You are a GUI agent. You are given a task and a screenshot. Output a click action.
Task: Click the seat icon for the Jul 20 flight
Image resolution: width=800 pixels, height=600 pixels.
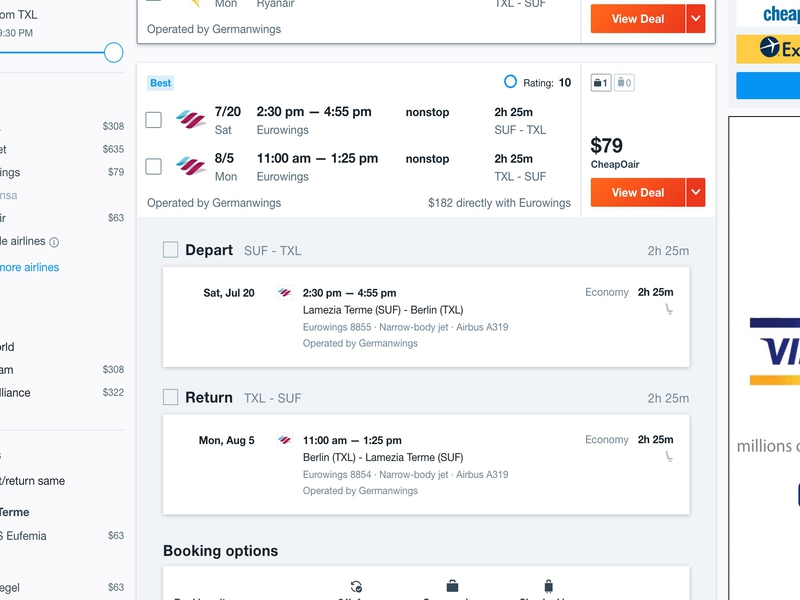tap(669, 309)
